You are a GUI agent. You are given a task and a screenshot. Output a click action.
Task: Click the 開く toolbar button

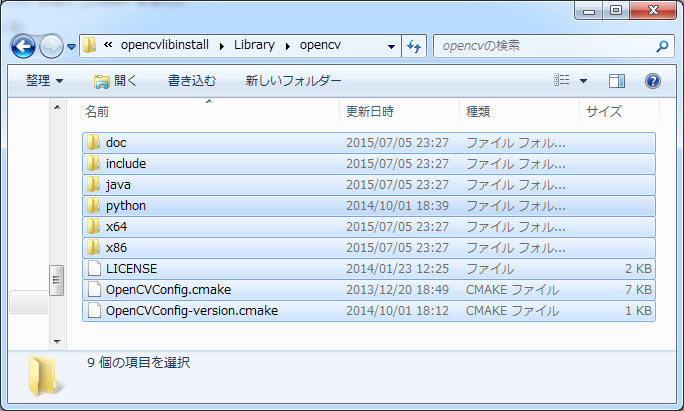pyautogui.click(x=115, y=81)
